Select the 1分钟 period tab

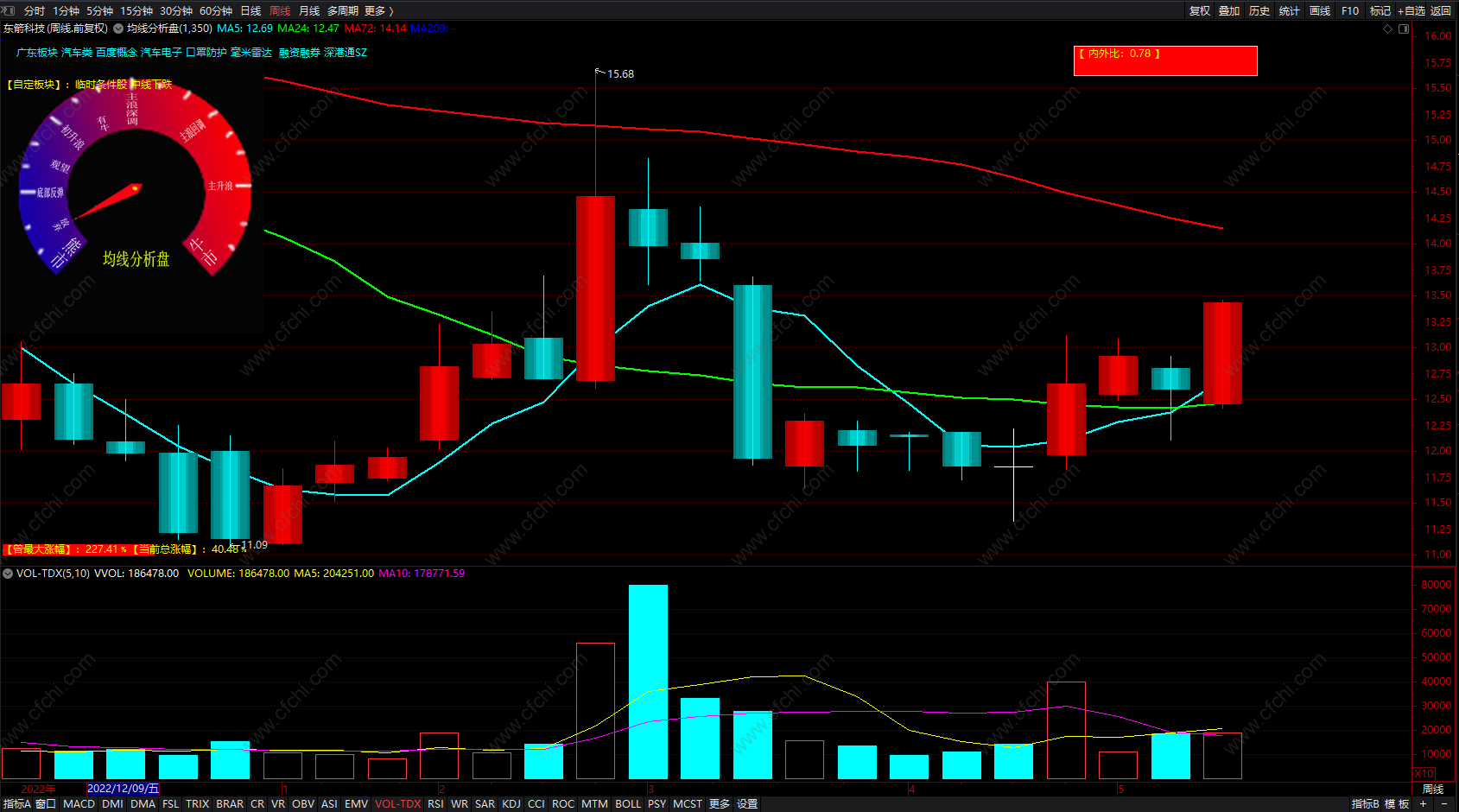coord(66,10)
